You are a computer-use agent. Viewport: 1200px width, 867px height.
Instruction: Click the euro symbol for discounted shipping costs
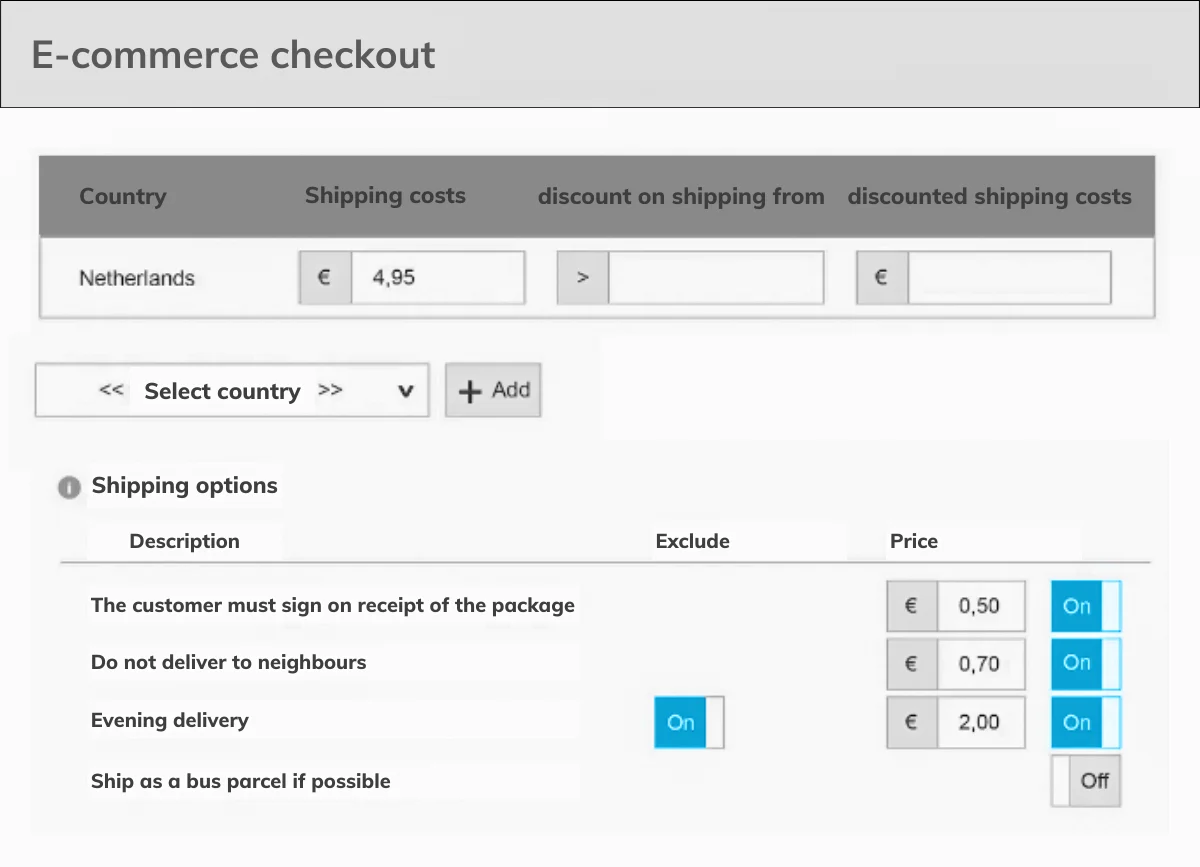coord(881,278)
